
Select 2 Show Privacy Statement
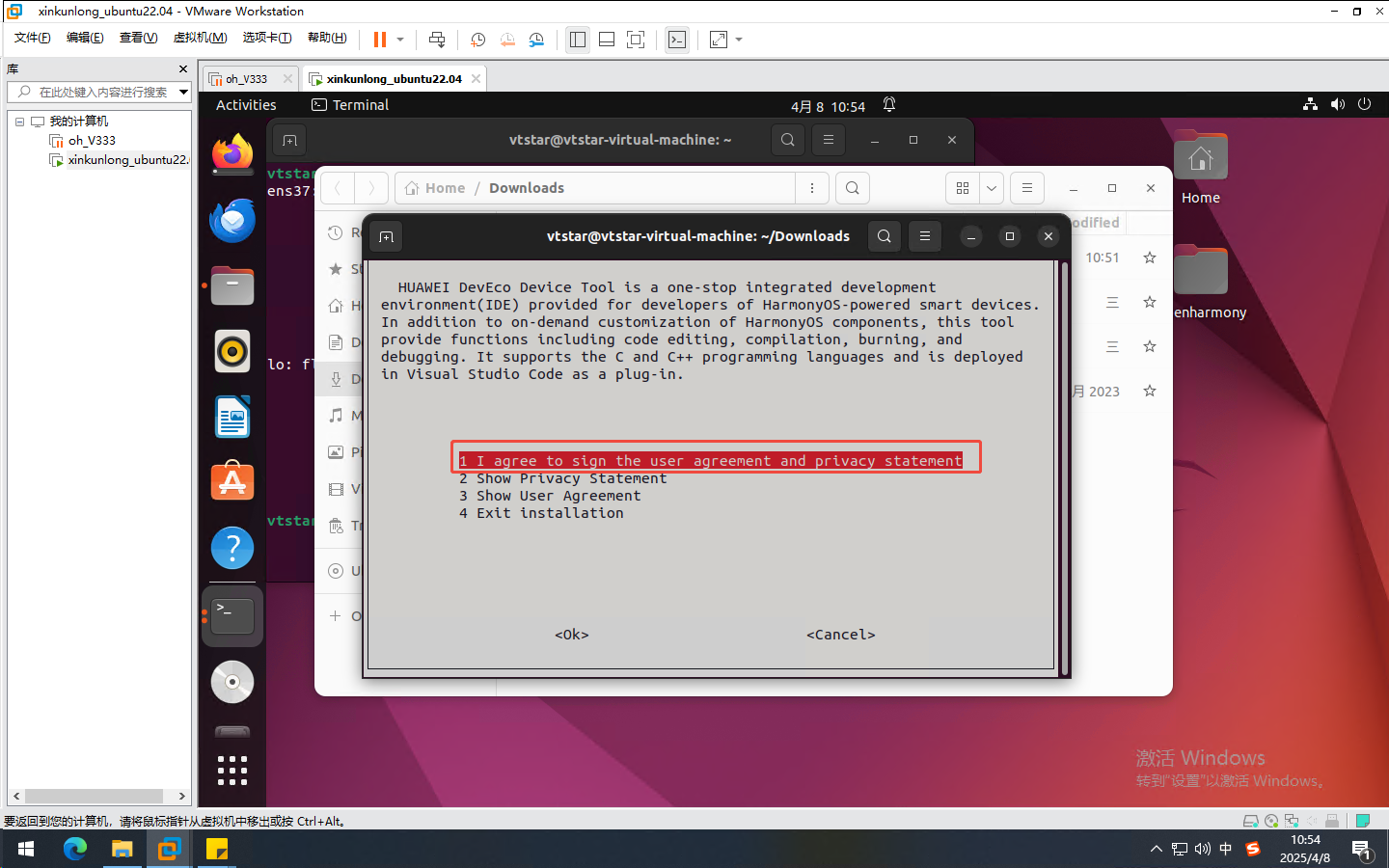tap(562, 478)
